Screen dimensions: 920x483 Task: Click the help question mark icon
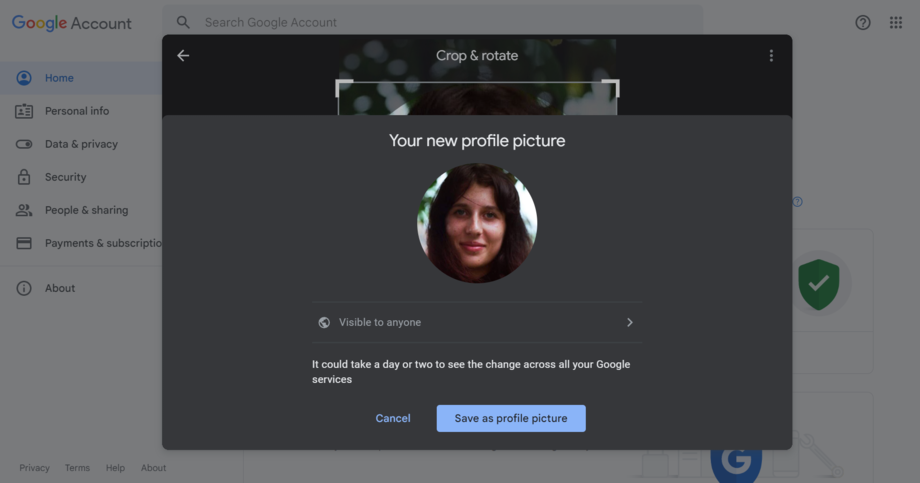(x=863, y=22)
